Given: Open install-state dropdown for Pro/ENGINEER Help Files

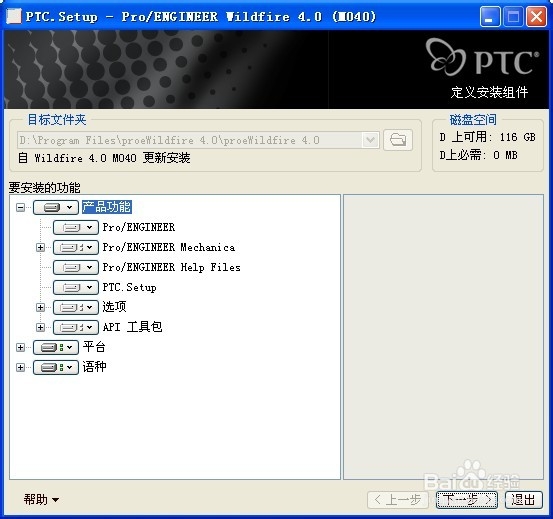Looking at the screenshot, I should point(76,268).
